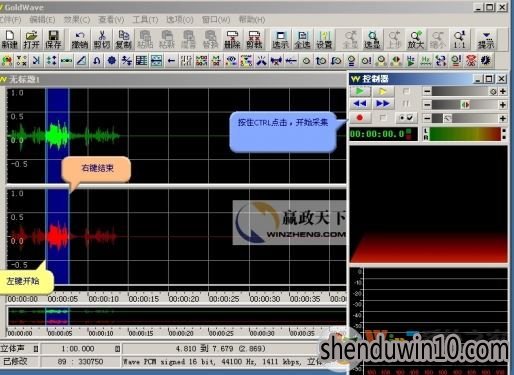Open a file with 打开 toolbar button
Viewport: 514px width, 375px height.
[31, 39]
